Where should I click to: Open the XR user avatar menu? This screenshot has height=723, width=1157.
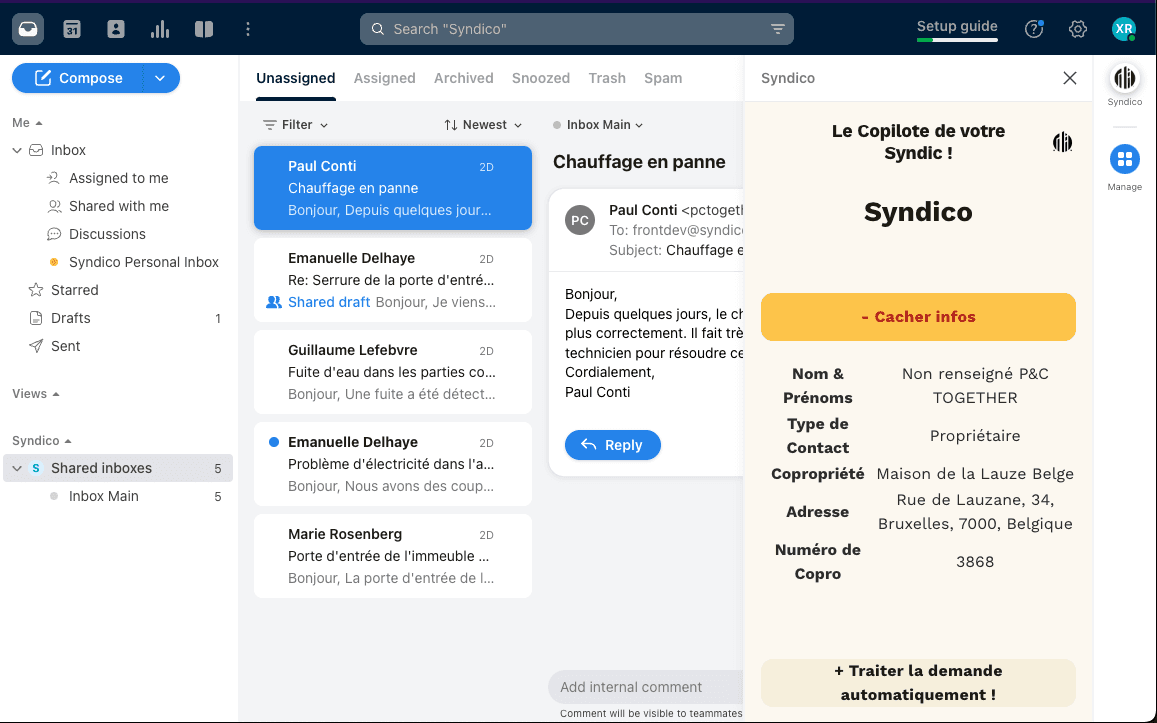(1124, 30)
